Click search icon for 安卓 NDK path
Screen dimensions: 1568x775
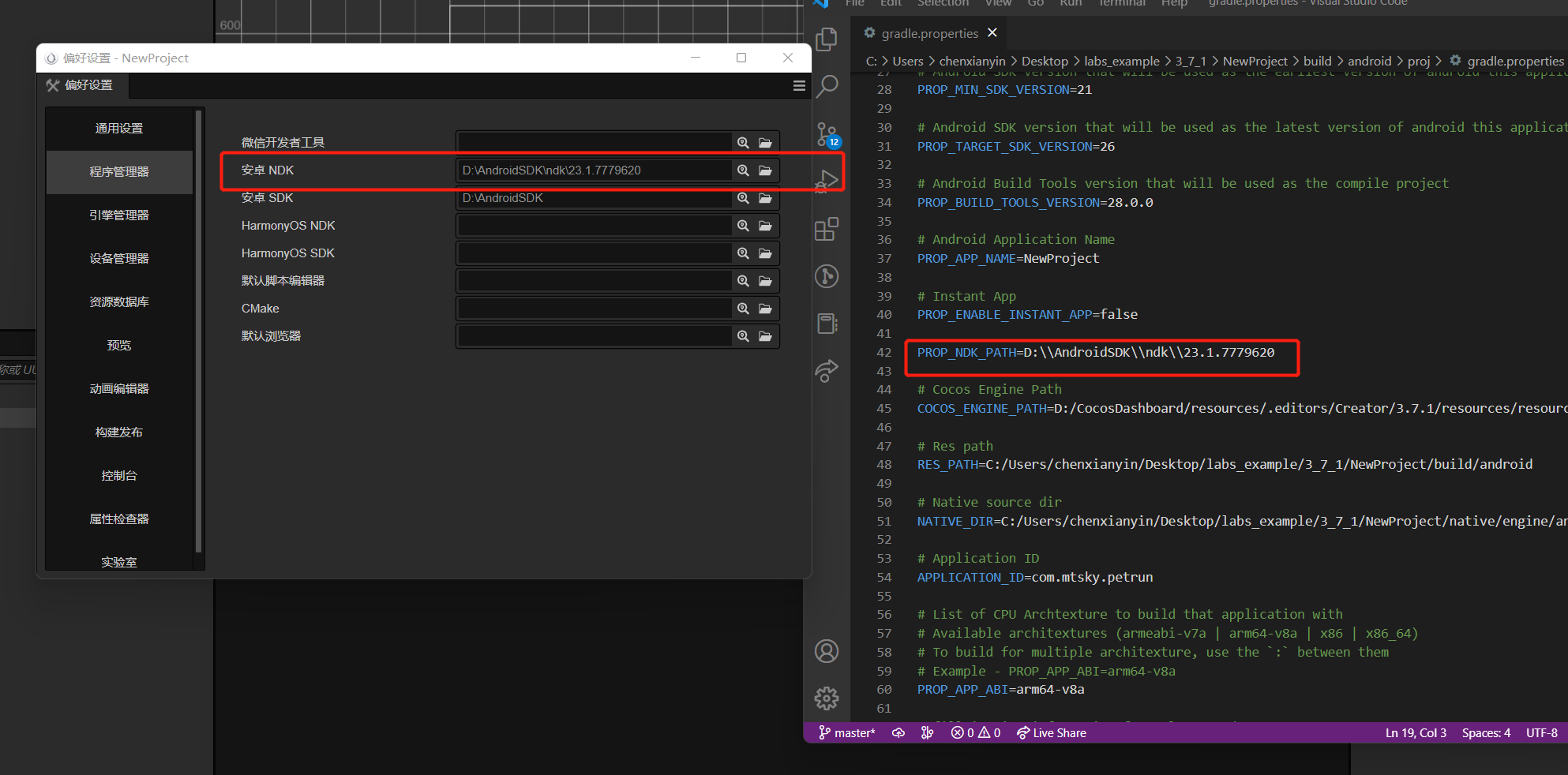coord(743,170)
